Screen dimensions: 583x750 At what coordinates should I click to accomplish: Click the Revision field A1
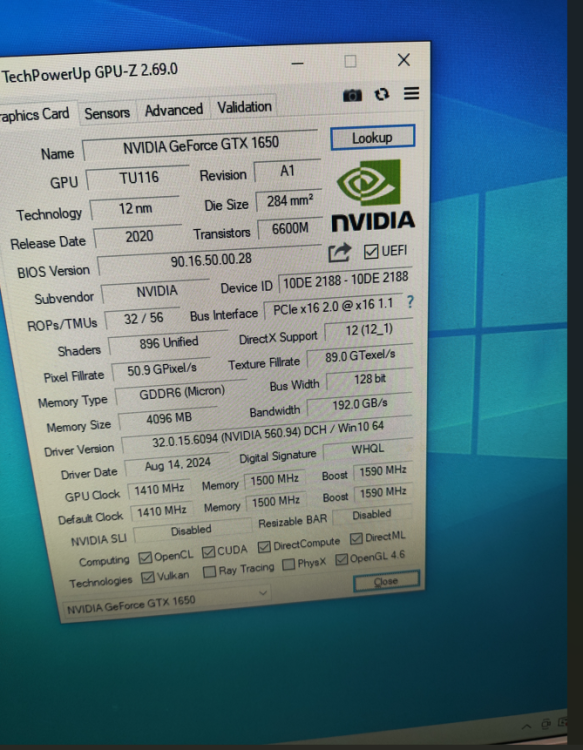pyautogui.click(x=287, y=171)
